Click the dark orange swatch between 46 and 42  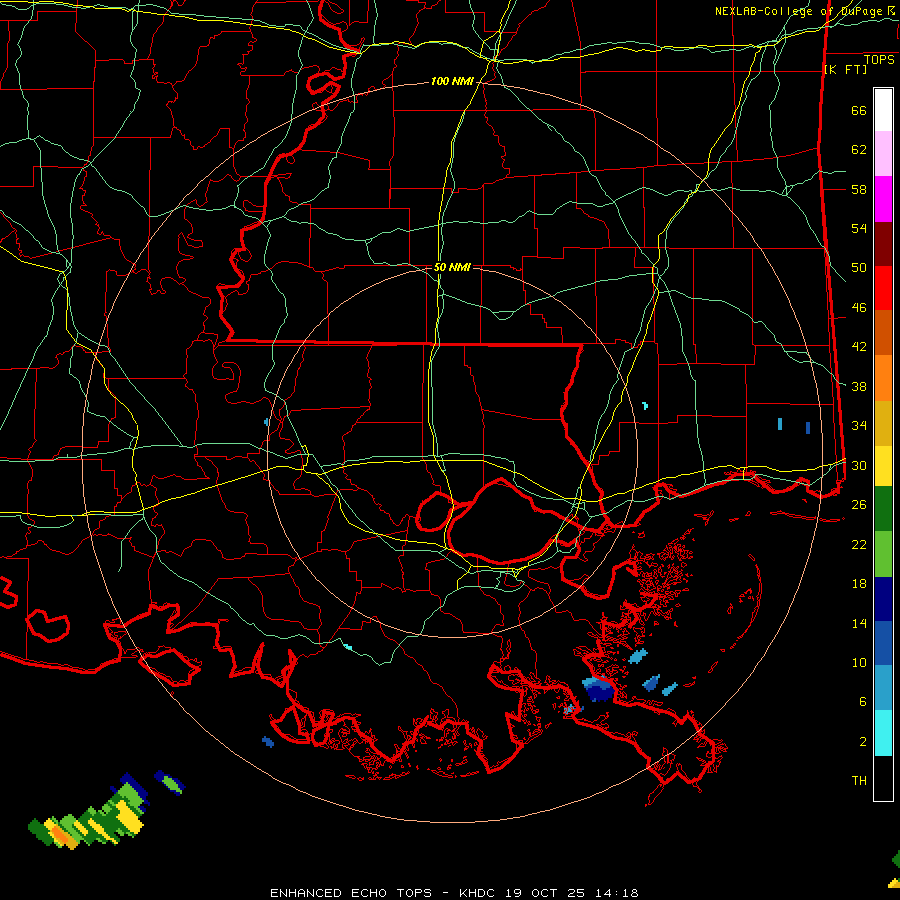pyautogui.click(x=883, y=333)
